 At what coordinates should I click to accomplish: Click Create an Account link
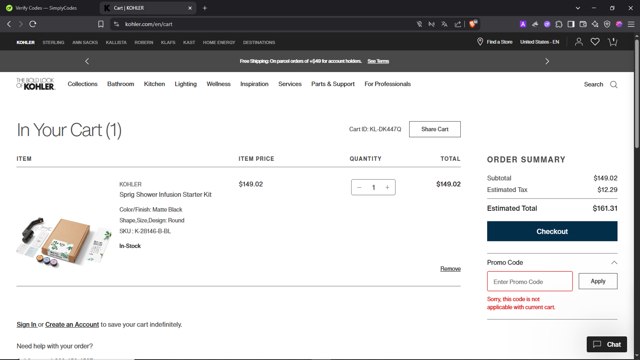pyautogui.click(x=72, y=324)
